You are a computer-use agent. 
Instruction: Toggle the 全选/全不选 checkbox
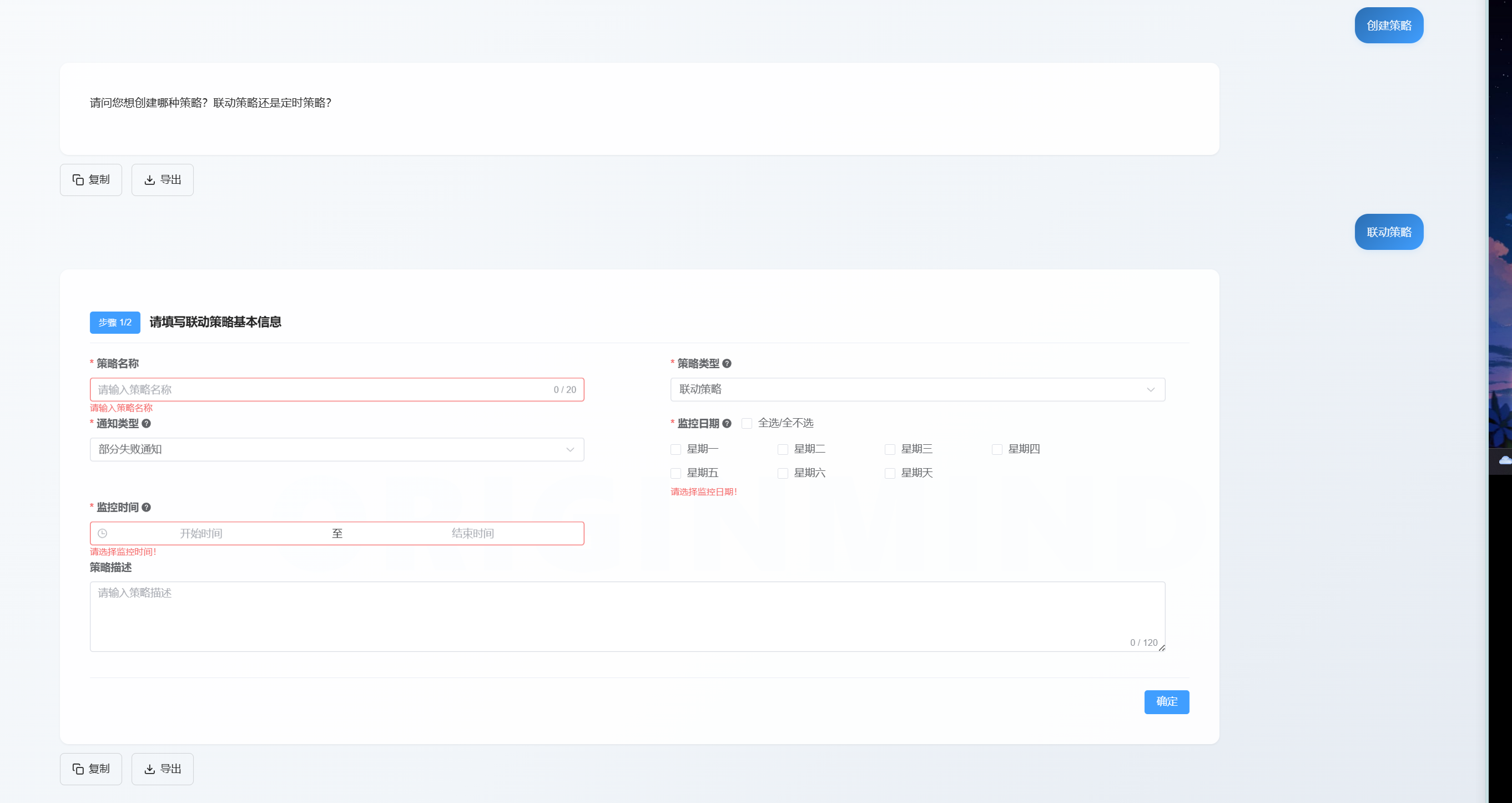[x=747, y=423]
